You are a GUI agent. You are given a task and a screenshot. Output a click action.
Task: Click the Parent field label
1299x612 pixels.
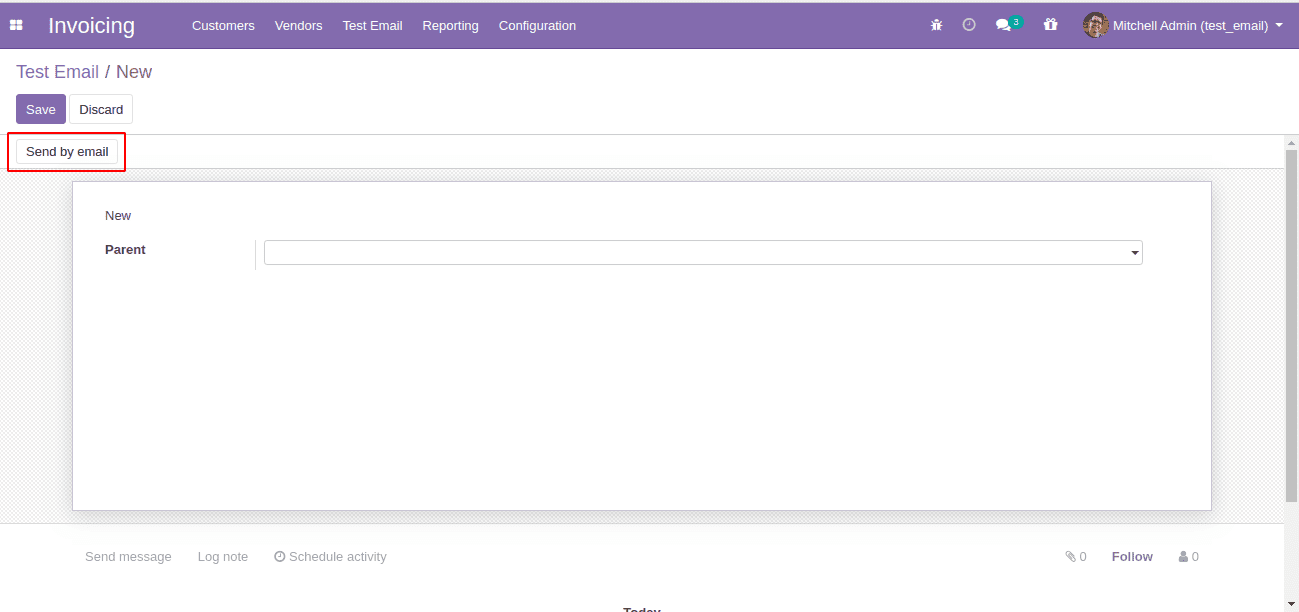tap(125, 250)
